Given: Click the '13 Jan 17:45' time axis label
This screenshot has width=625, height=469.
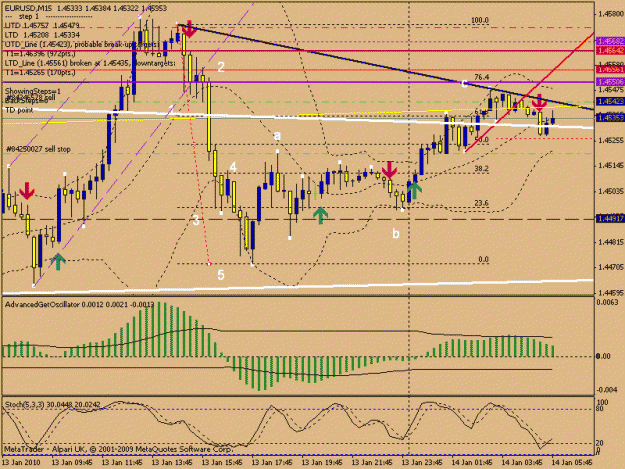Looking at the screenshot, I should [x=271, y=463].
